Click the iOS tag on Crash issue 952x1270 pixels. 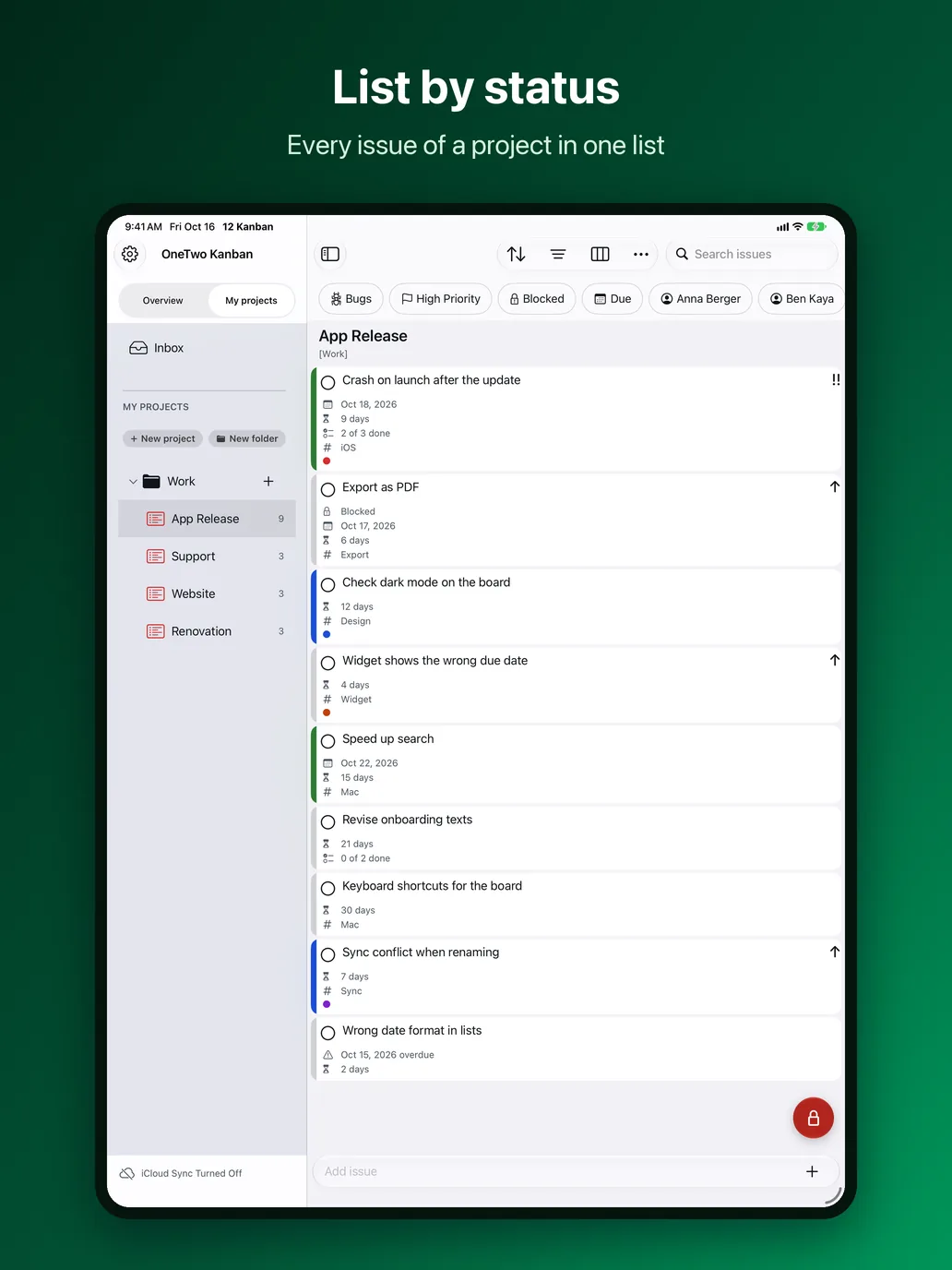pyautogui.click(x=348, y=448)
